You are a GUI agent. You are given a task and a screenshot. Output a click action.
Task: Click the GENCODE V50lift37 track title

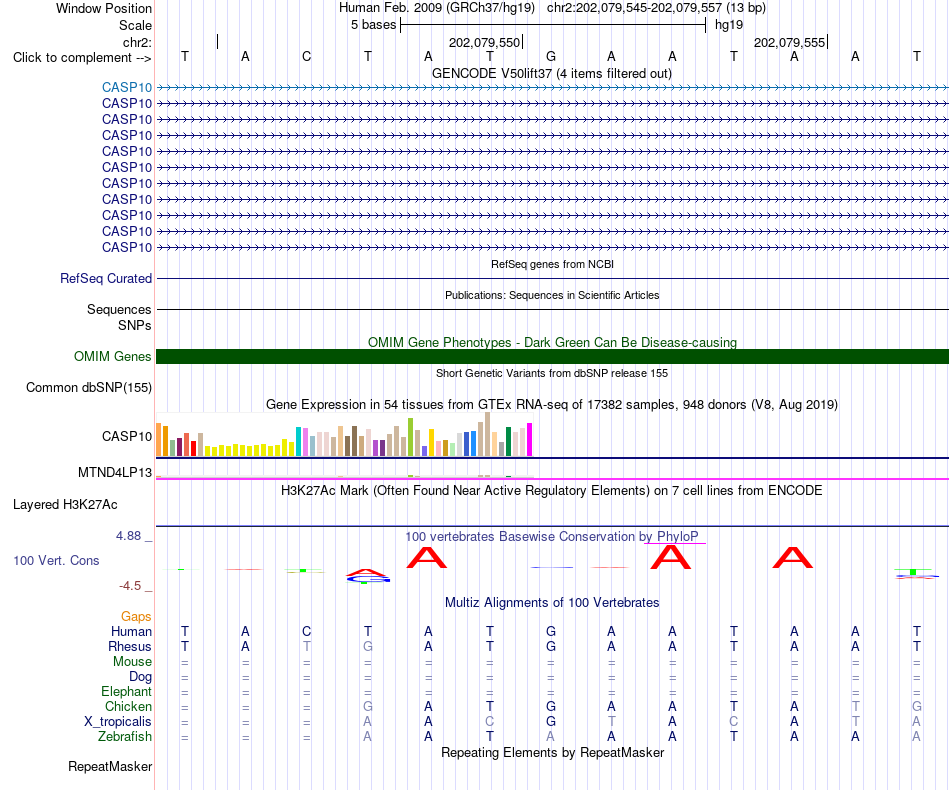click(x=552, y=74)
